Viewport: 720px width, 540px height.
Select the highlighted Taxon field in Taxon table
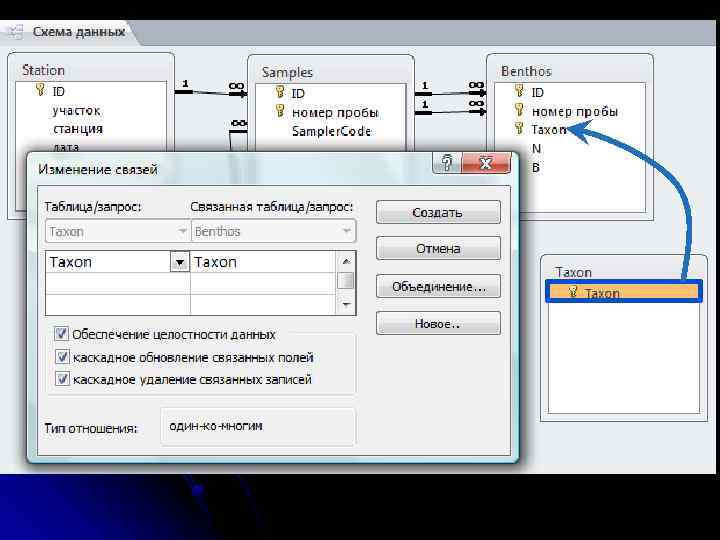coord(624,292)
